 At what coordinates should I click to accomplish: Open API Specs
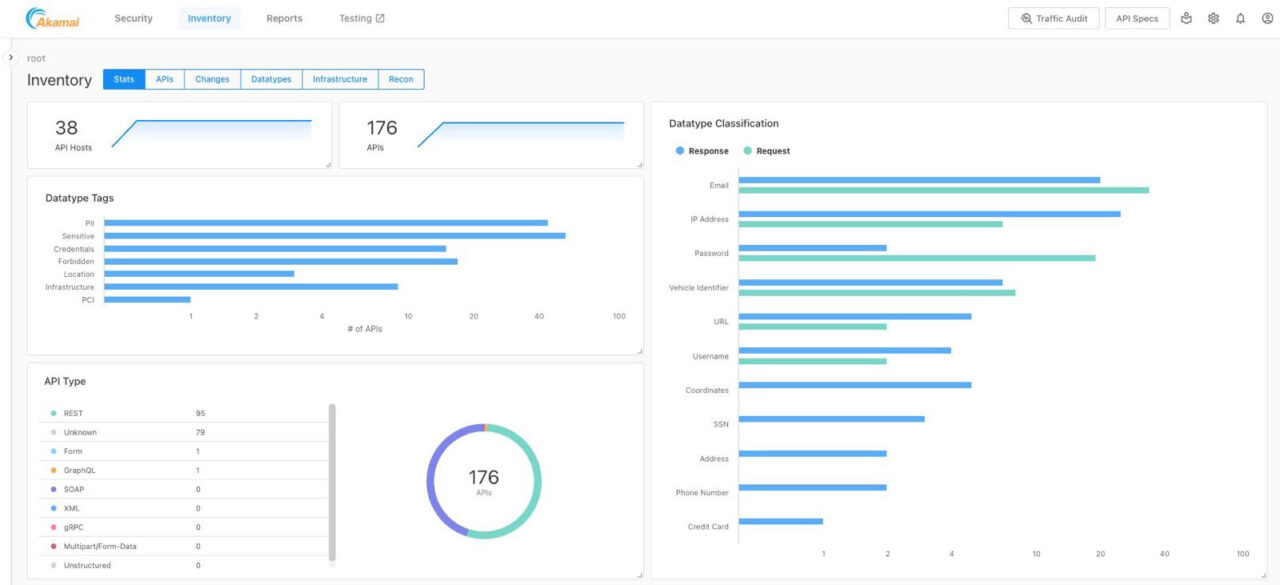click(1138, 18)
